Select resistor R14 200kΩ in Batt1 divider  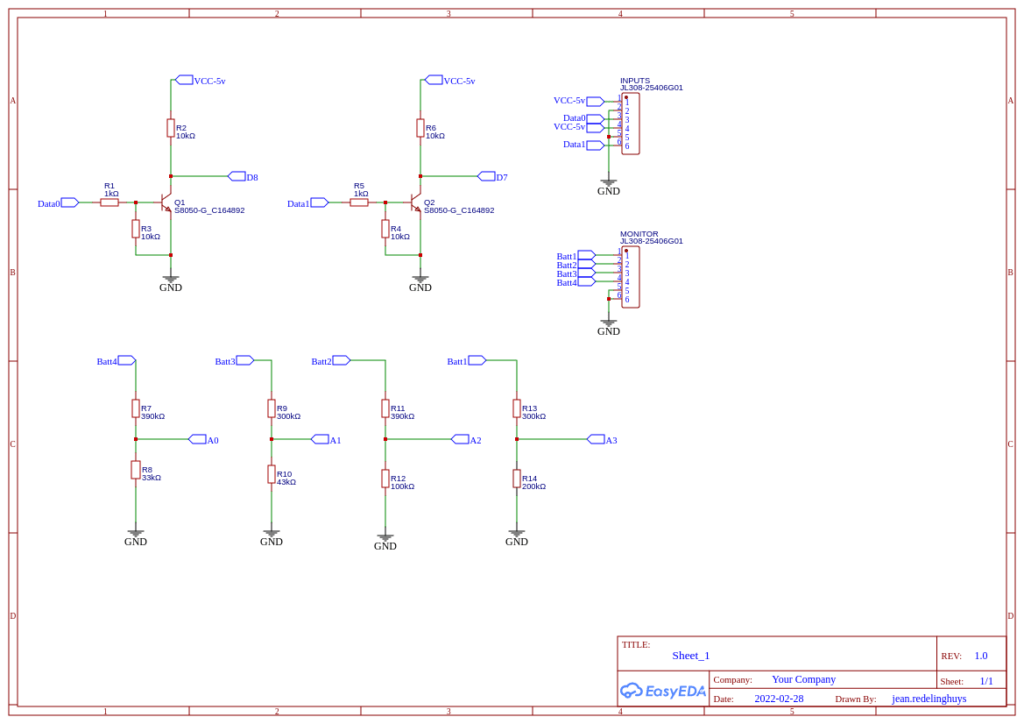(x=516, y=479)
